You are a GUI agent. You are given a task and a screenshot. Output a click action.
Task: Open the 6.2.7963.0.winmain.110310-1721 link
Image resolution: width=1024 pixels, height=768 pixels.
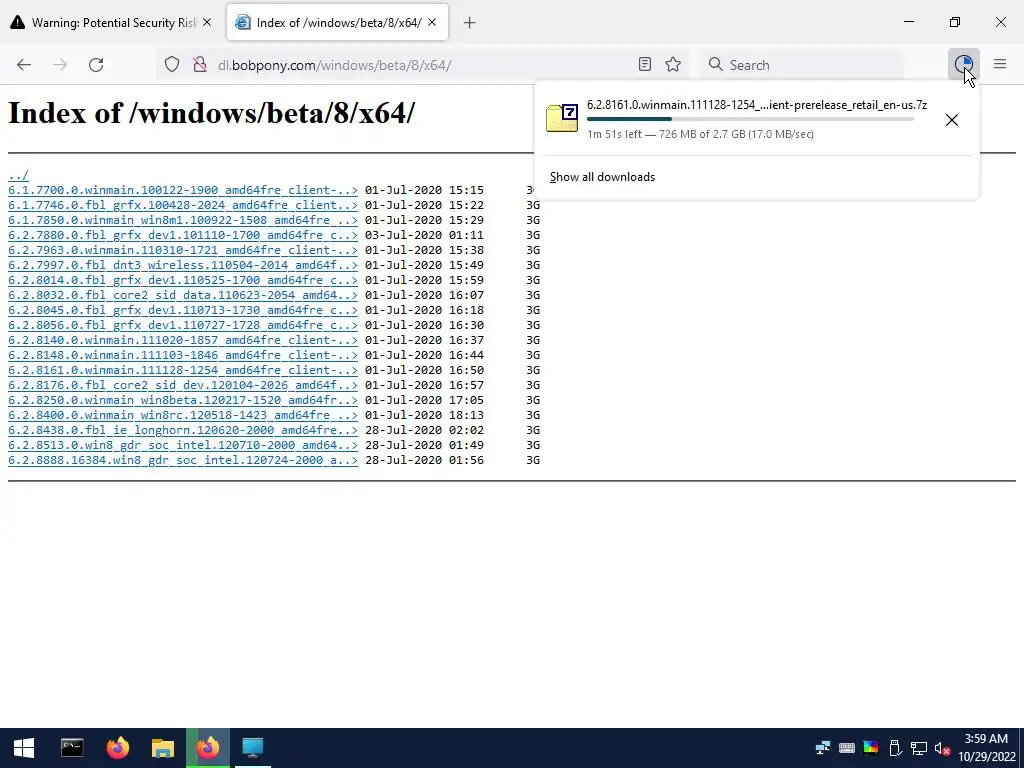pyautogui.click(x=183, y=250)
